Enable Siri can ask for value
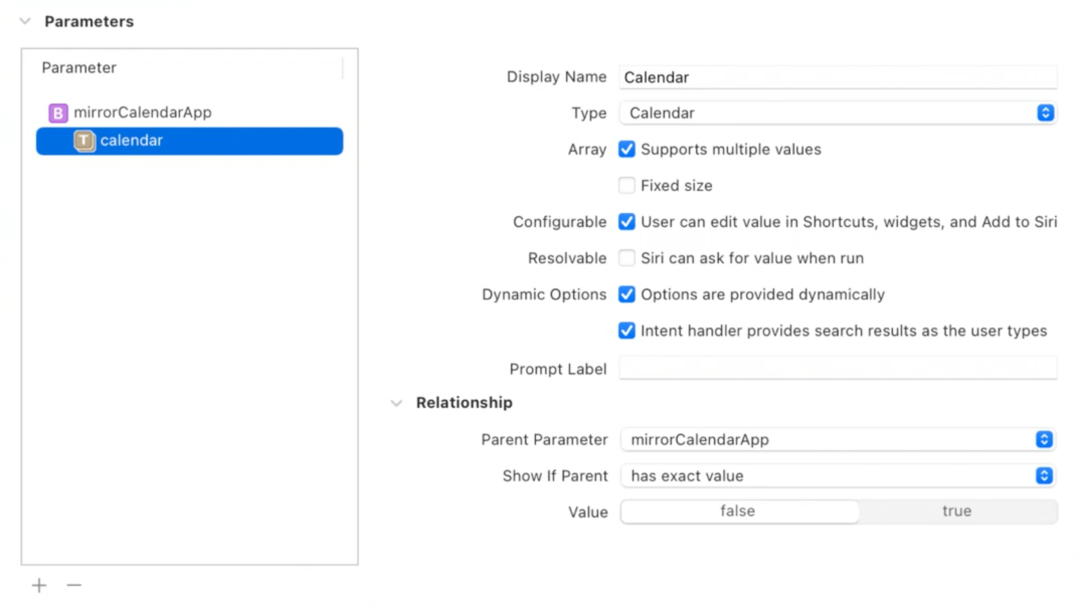Image resolution: width=1080 pixels, height=607 pixels. (627, 258)
